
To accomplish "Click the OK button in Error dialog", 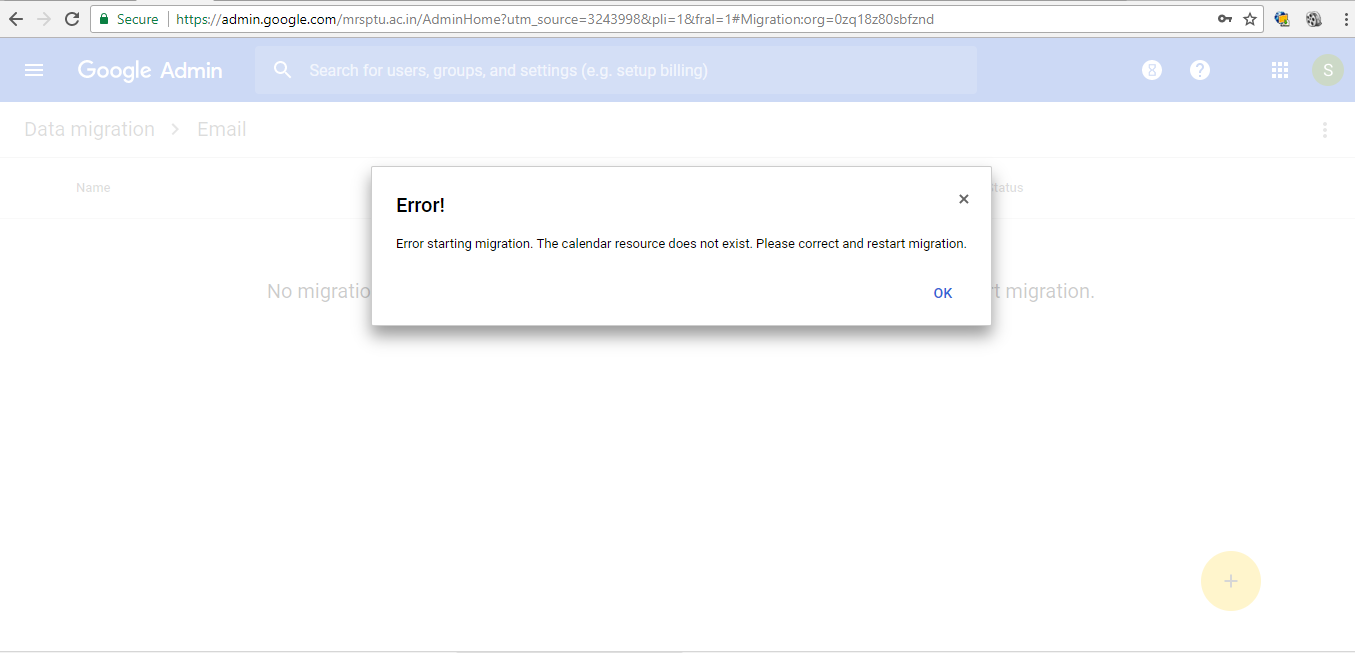I will (942, 293).
